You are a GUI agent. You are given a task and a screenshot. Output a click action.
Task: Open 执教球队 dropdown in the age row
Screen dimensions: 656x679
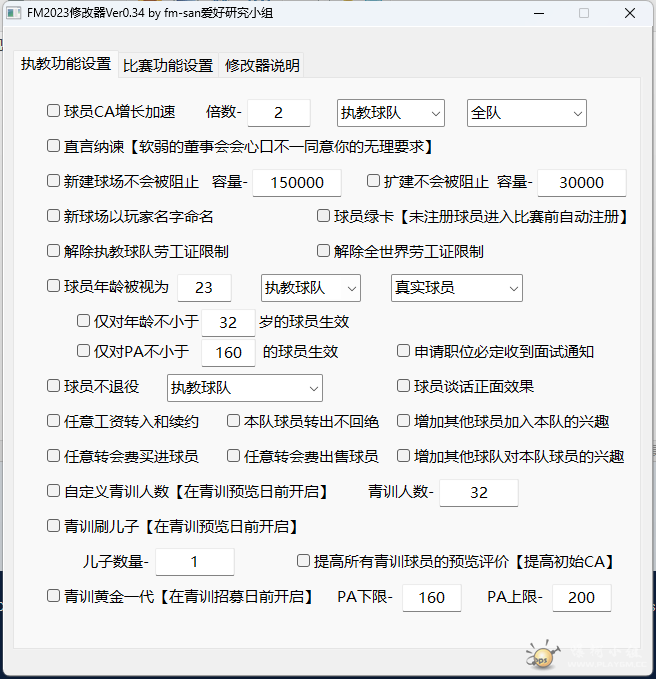coord(310,288)
